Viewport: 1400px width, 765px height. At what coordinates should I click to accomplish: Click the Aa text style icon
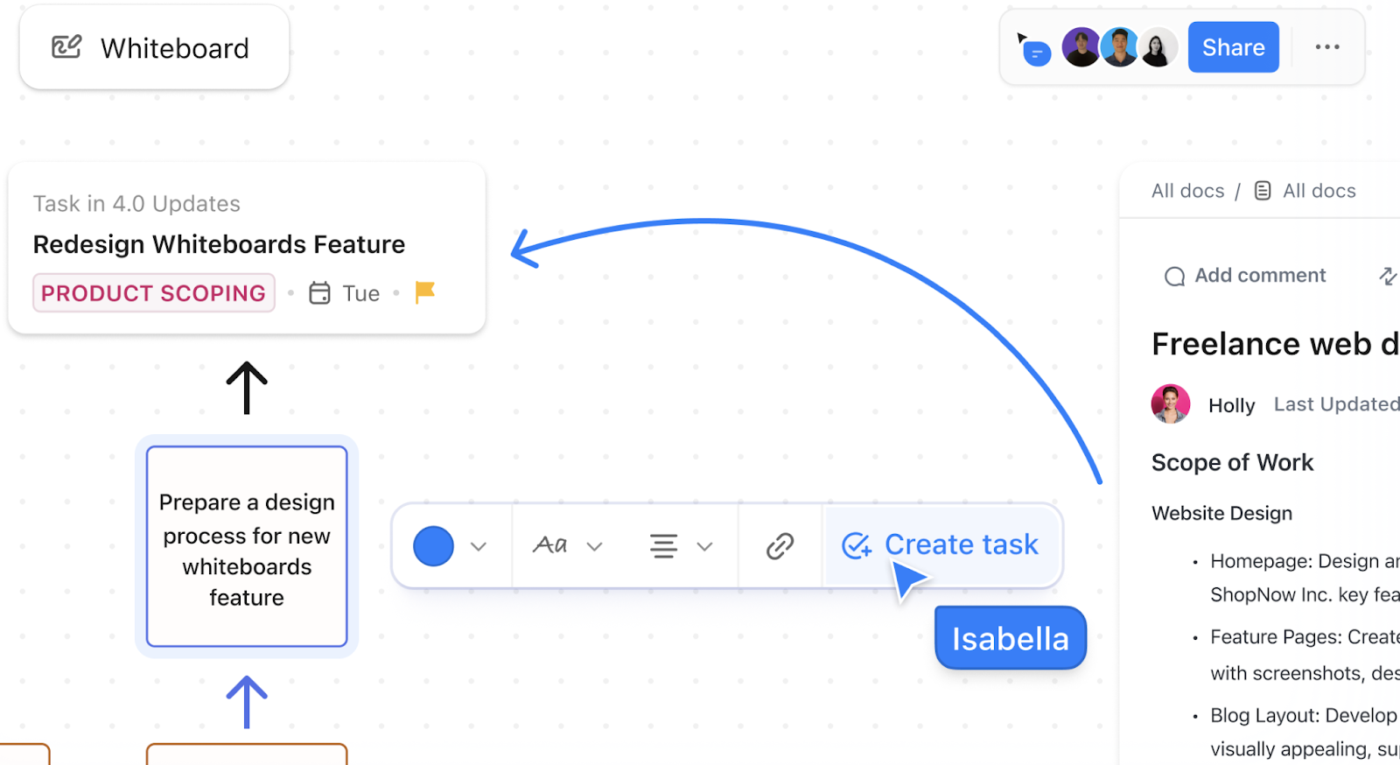coord(551,545)
